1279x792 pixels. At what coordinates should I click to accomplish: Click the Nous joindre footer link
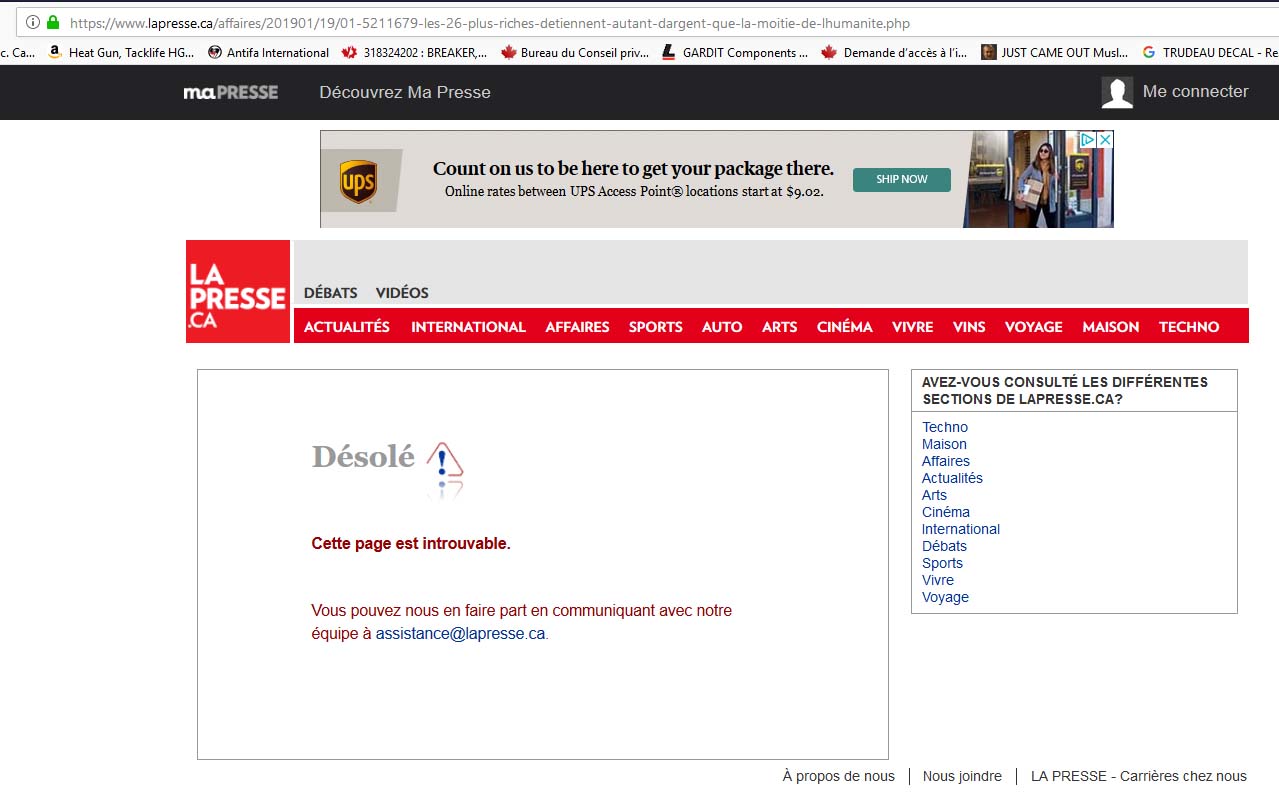[962, 776]
